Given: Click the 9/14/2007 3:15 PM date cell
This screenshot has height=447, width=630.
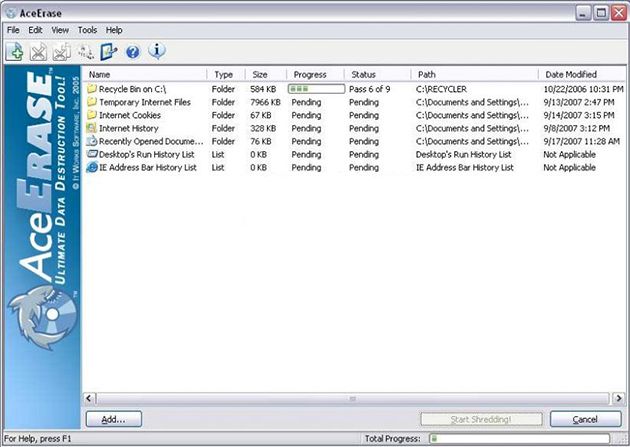Looking at the screenshot, I should click(579, 115).
